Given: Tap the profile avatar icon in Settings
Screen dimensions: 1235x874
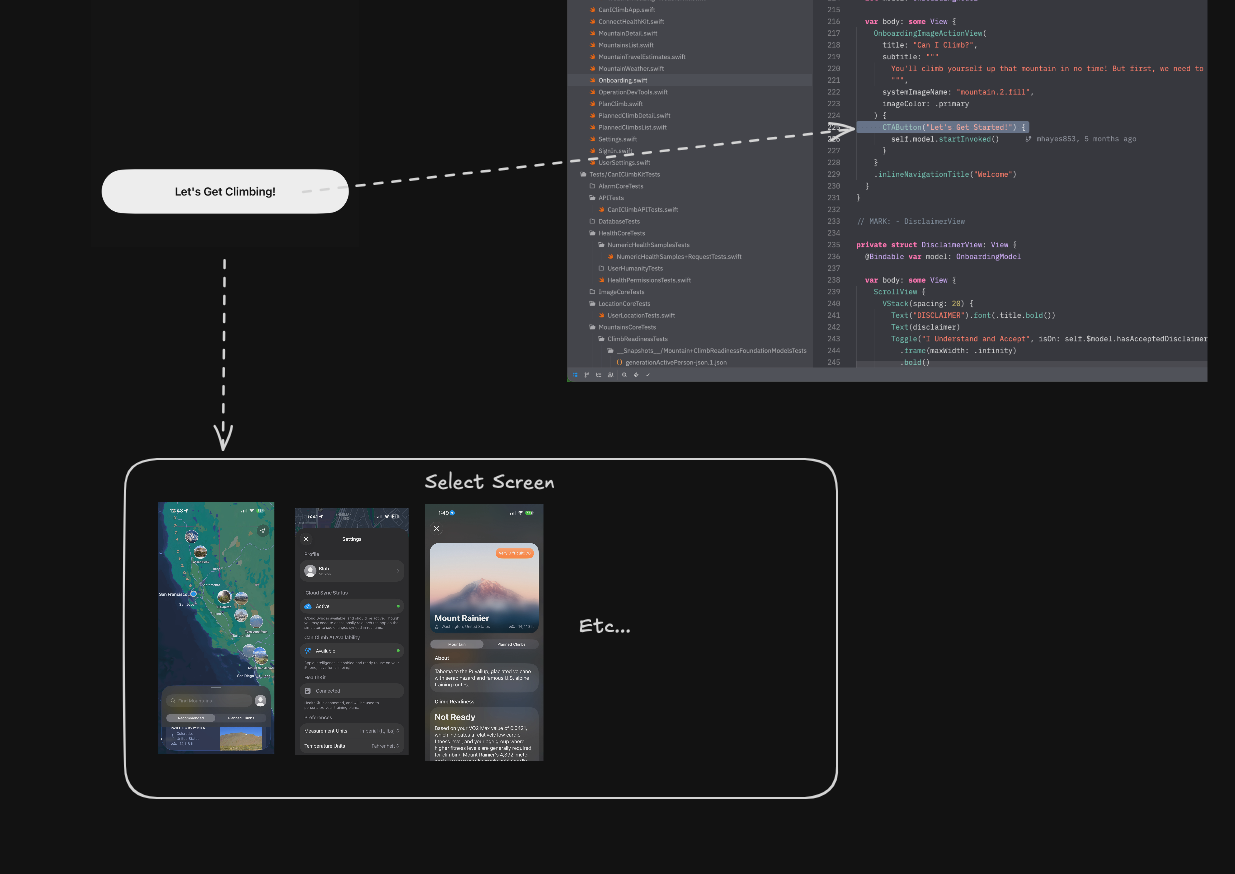Looking at the screenshot, I should coord(310,571).
